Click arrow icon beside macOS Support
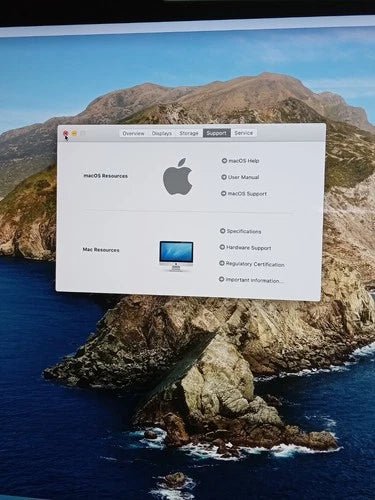 (x=223, y=193)
